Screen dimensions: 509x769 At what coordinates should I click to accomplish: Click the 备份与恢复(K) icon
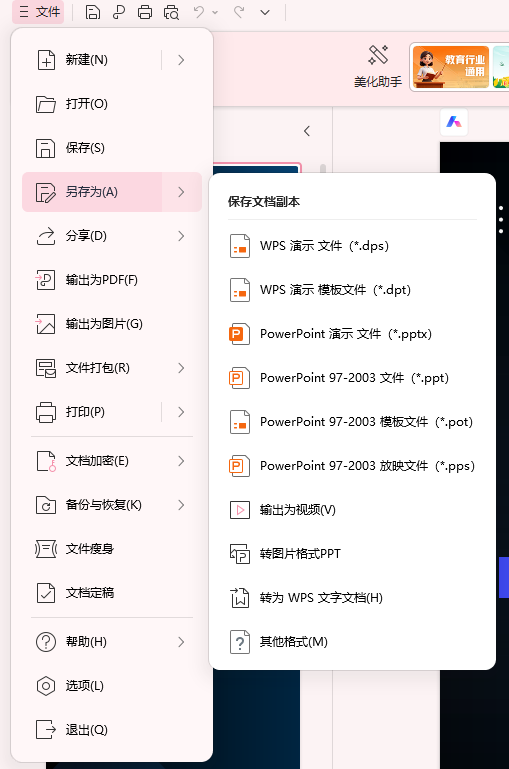pos(46,505)
